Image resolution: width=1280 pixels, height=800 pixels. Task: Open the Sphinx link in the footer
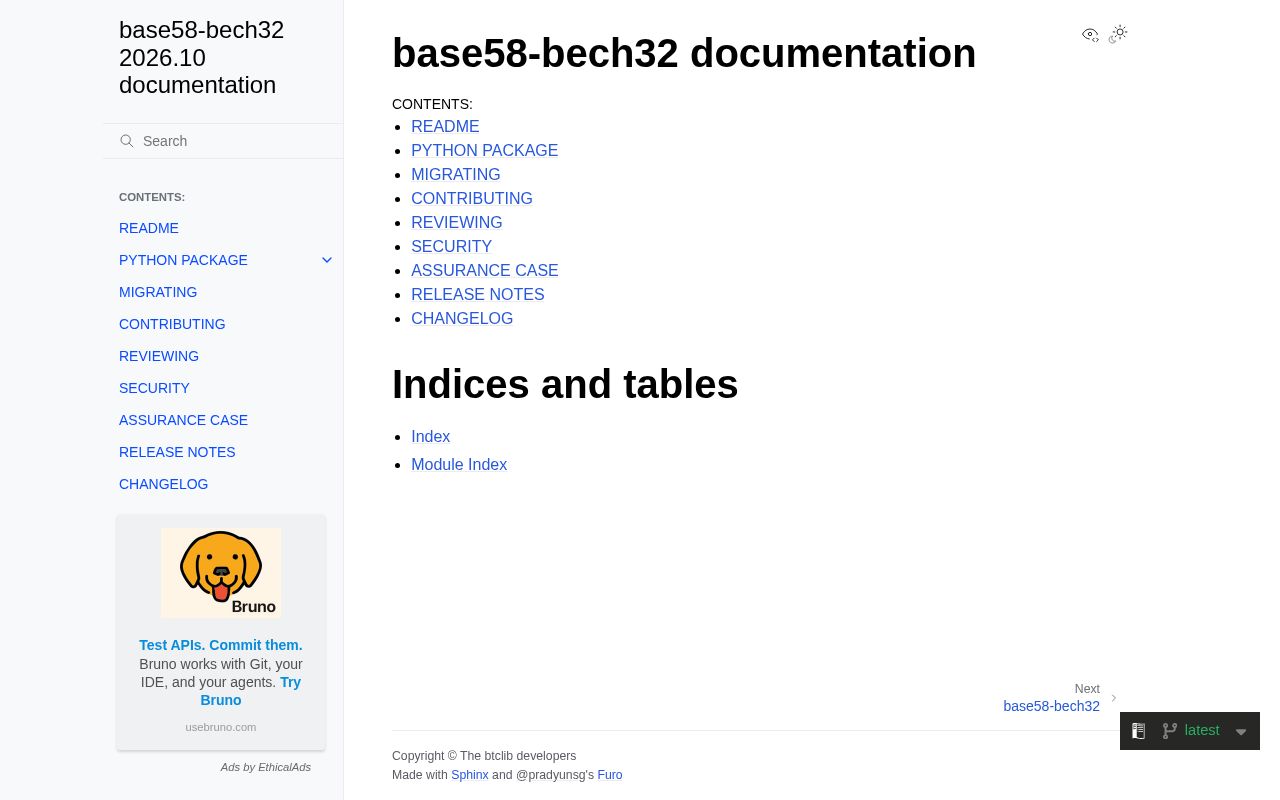(x=470, y=775)
